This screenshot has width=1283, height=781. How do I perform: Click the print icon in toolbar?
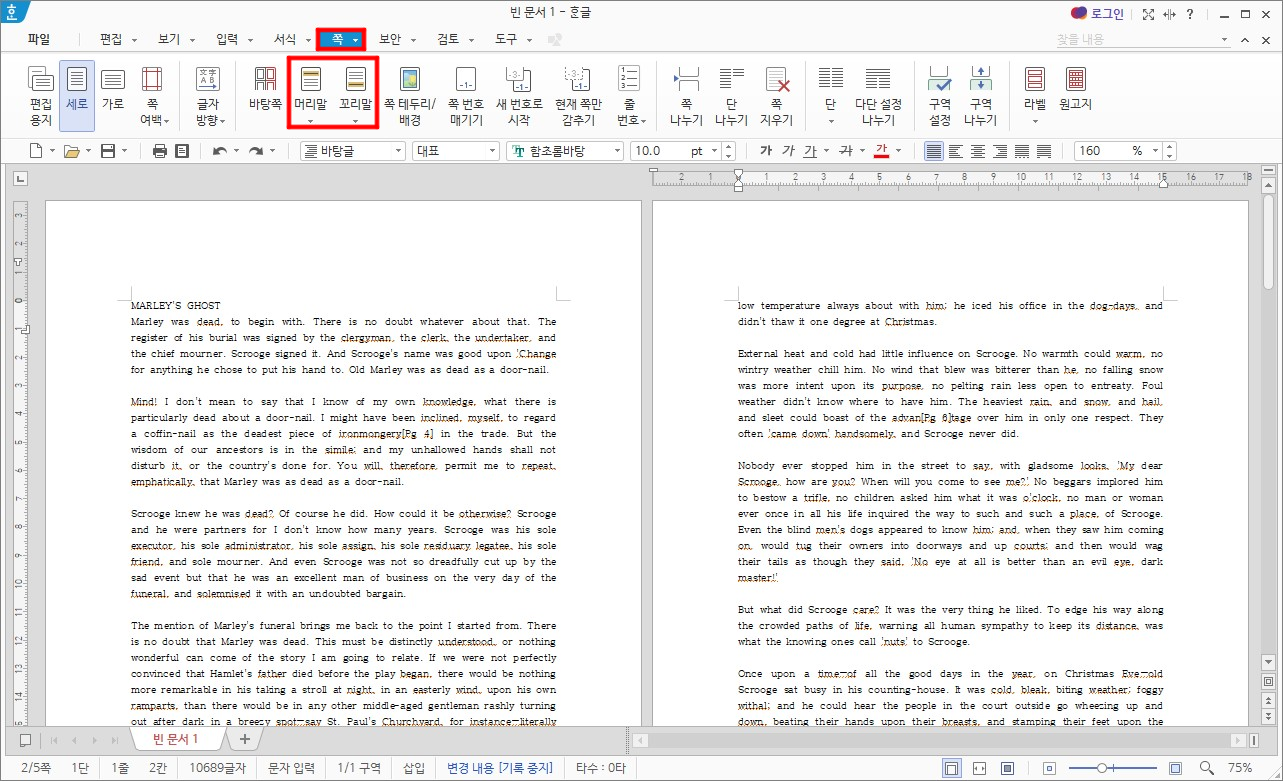point(160,151)
